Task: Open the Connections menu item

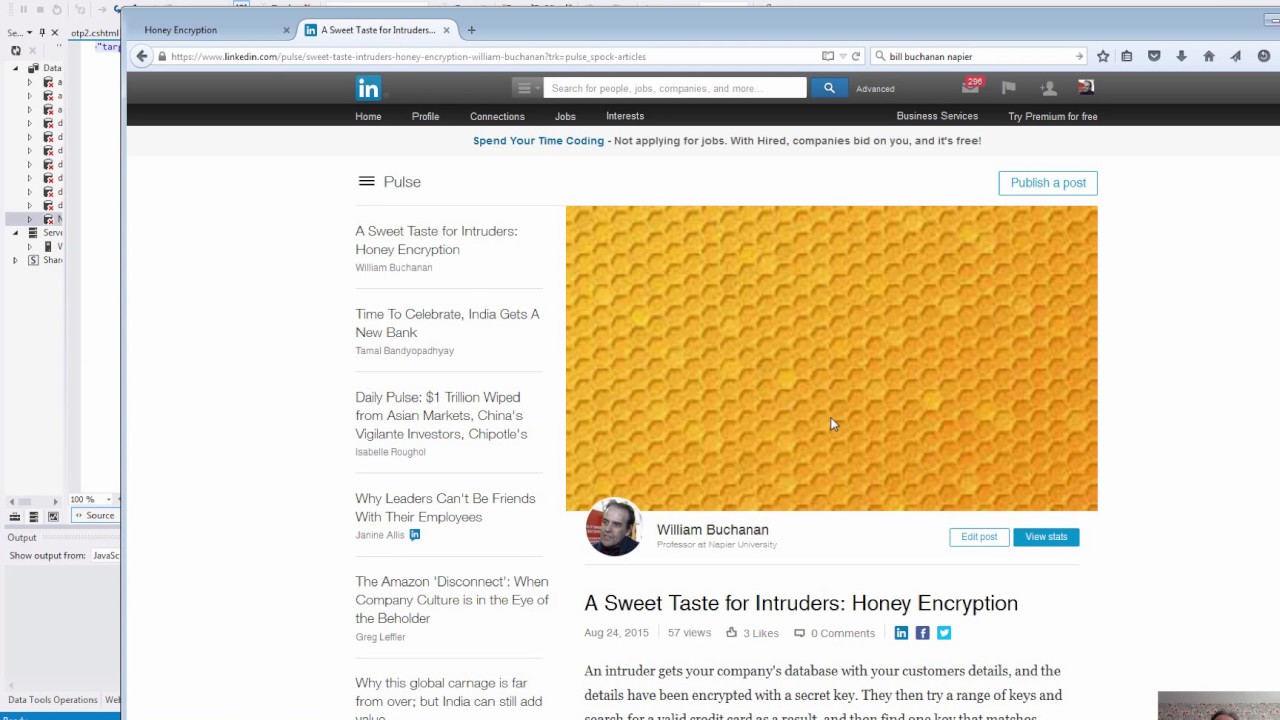Action: [x=497, y=116]
